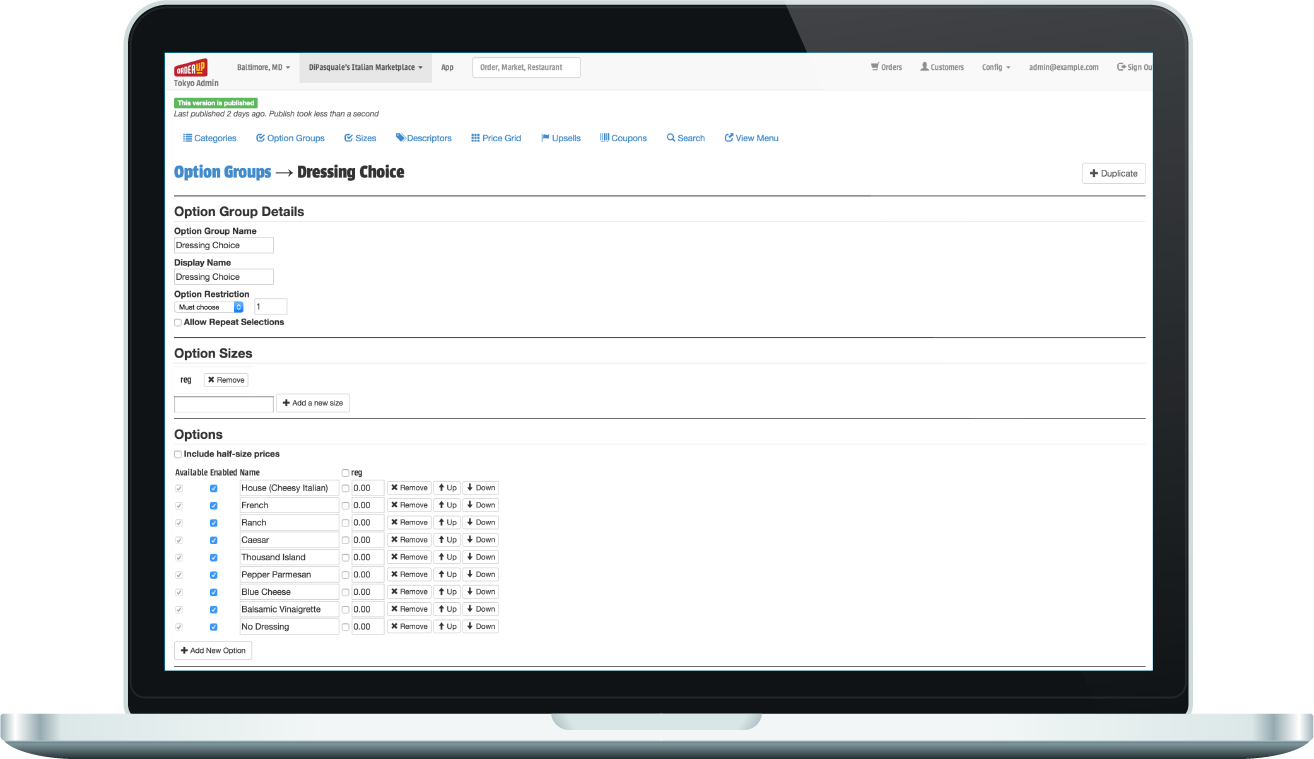The image size is (1314, 759).
Task: Open the App menu item
Action: click(447, 68)
